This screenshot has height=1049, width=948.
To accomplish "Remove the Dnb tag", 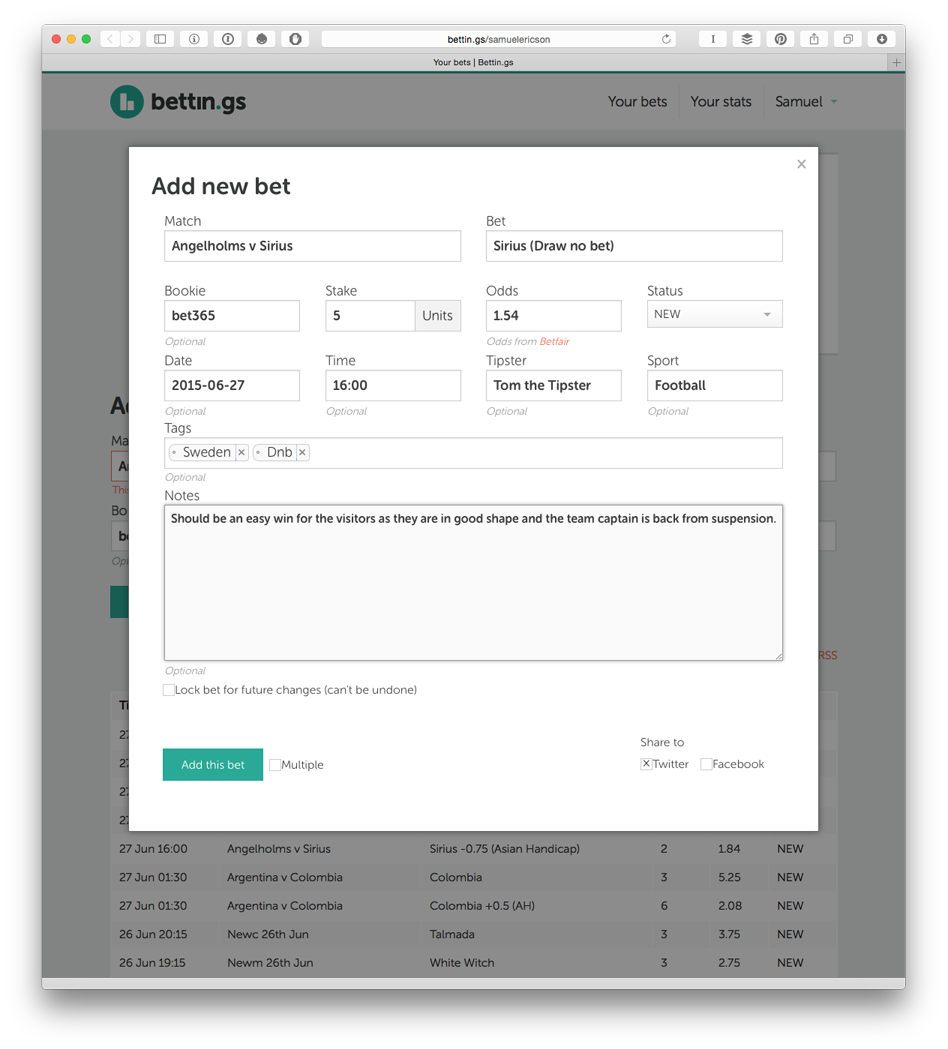I will coord(302,453).
